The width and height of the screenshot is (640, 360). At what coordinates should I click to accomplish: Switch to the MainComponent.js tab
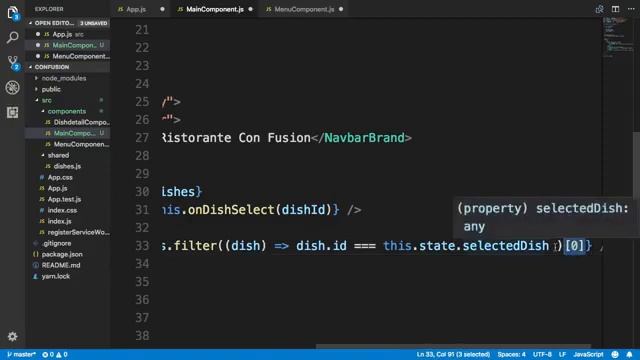215,9
